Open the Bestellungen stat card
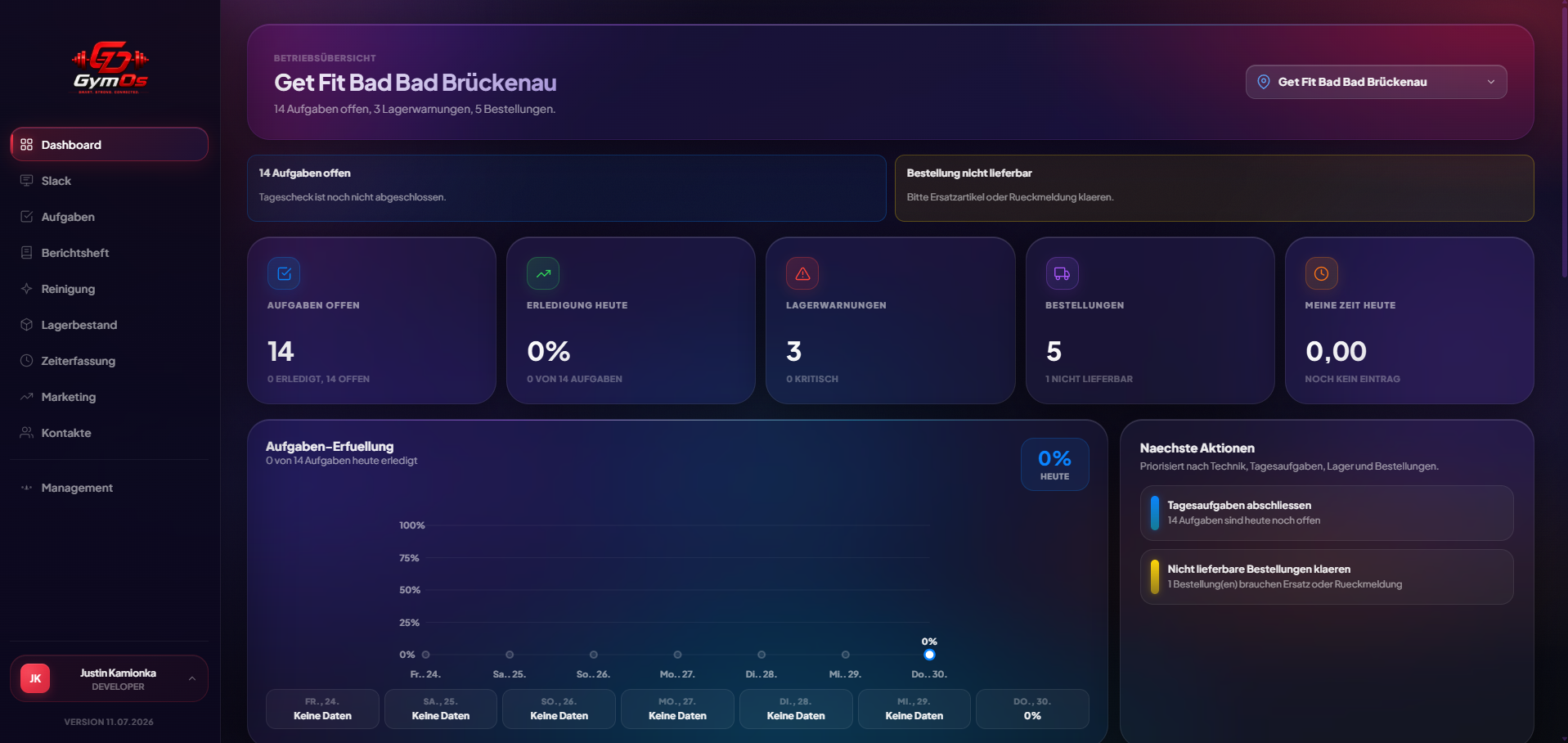 tap(1150, 321)
